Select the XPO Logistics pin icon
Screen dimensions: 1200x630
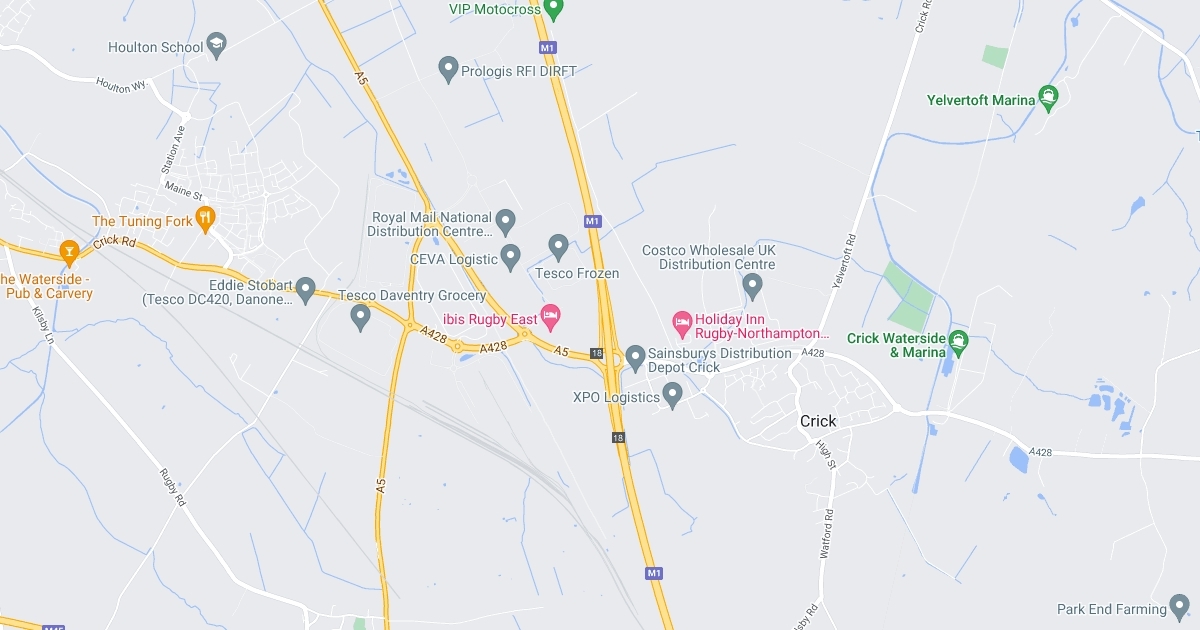673,395
